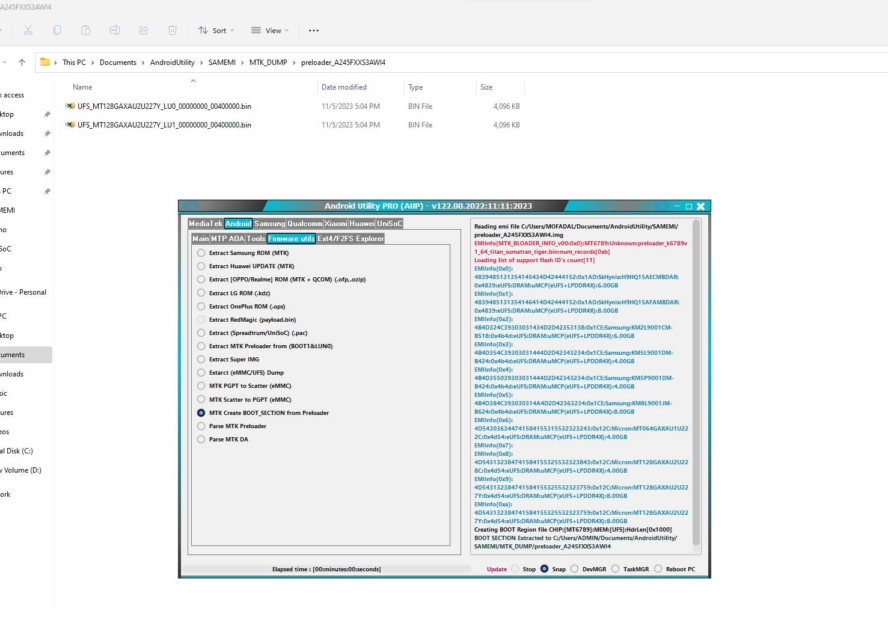Maximize the Android Utility PRO window

click(689, 206)
